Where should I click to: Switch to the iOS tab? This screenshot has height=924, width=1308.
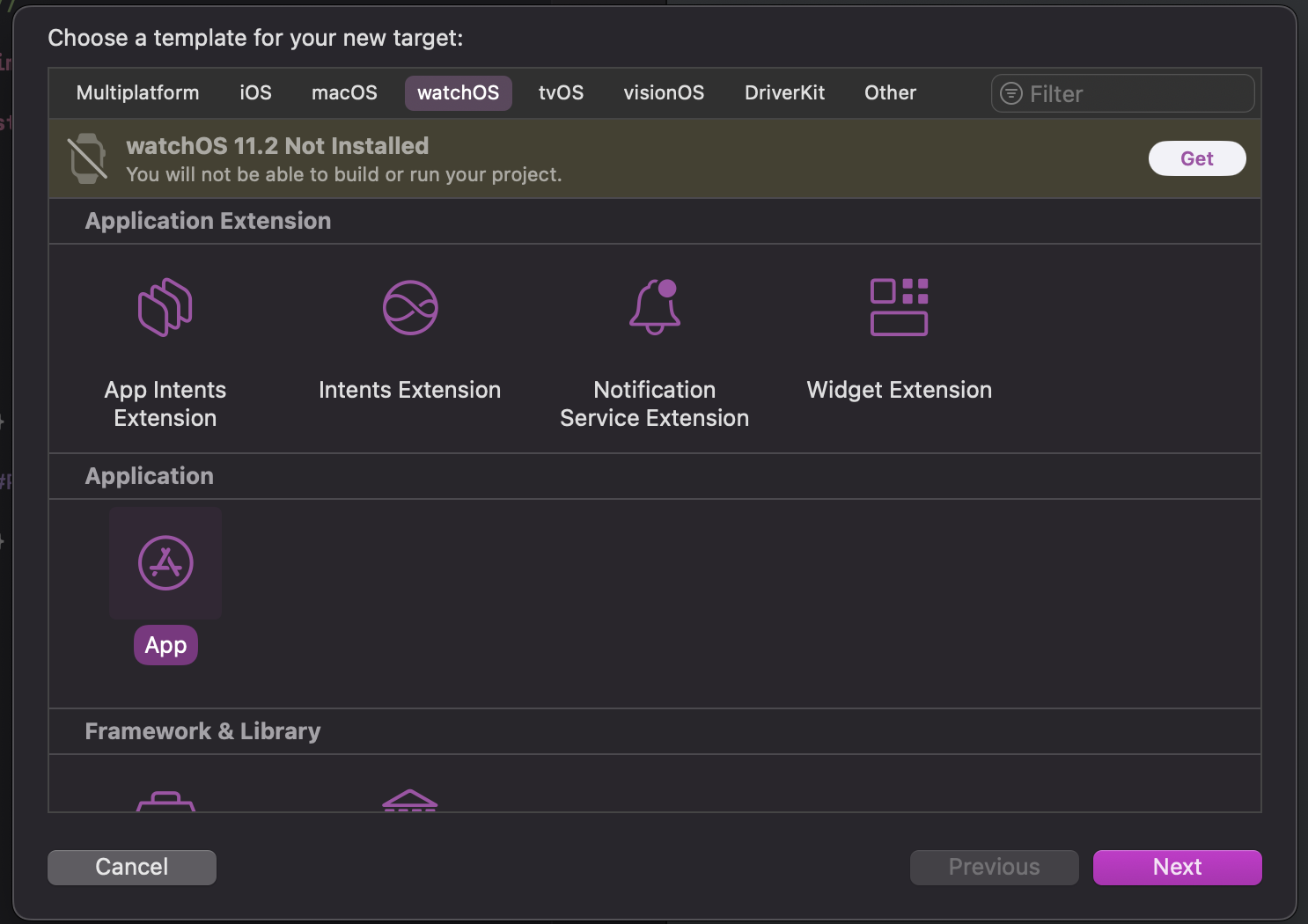(x=256, y=92)
